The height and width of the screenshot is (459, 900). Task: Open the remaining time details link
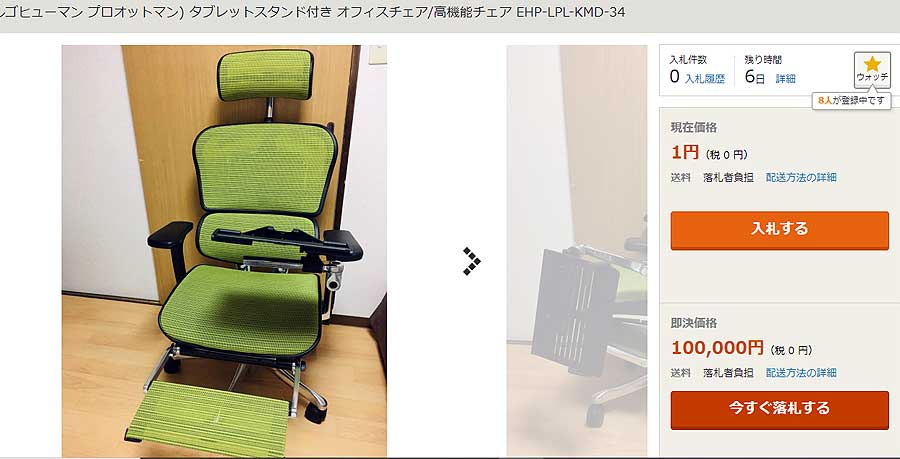[x=785, y=79]
